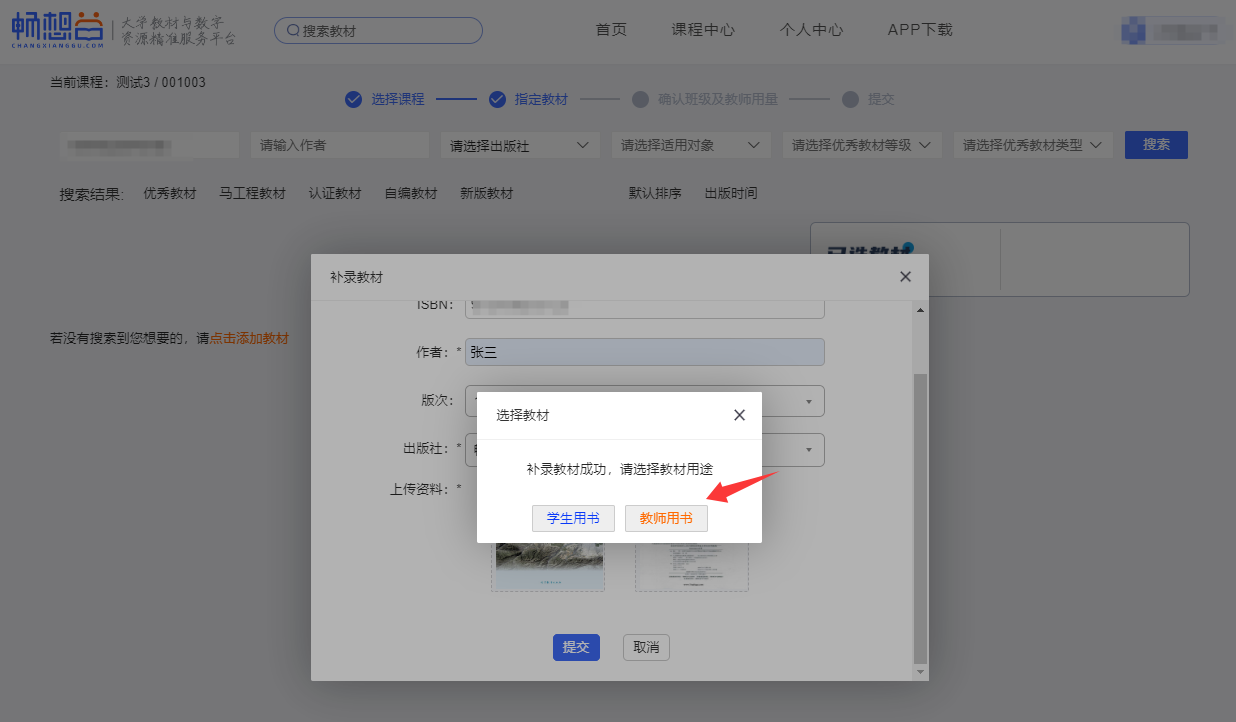Close the 补录教材 dialog

[905, 277]
